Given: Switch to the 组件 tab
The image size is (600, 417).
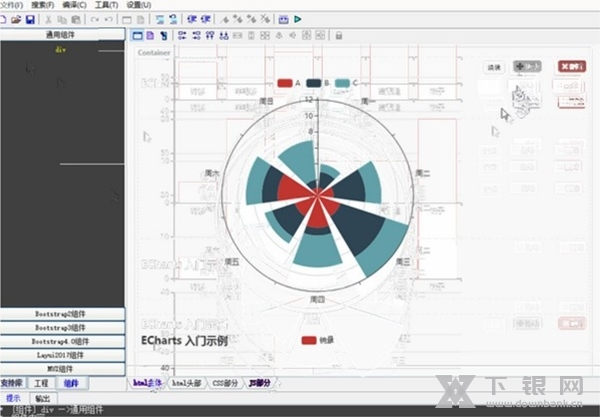Looking at the screenshot, I should pyautogui.click(x=72, y=383).
